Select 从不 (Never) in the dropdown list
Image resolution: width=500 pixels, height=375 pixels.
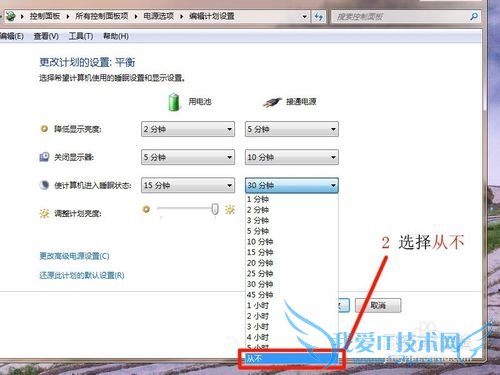pyautogui.click(x=292, y=359)
